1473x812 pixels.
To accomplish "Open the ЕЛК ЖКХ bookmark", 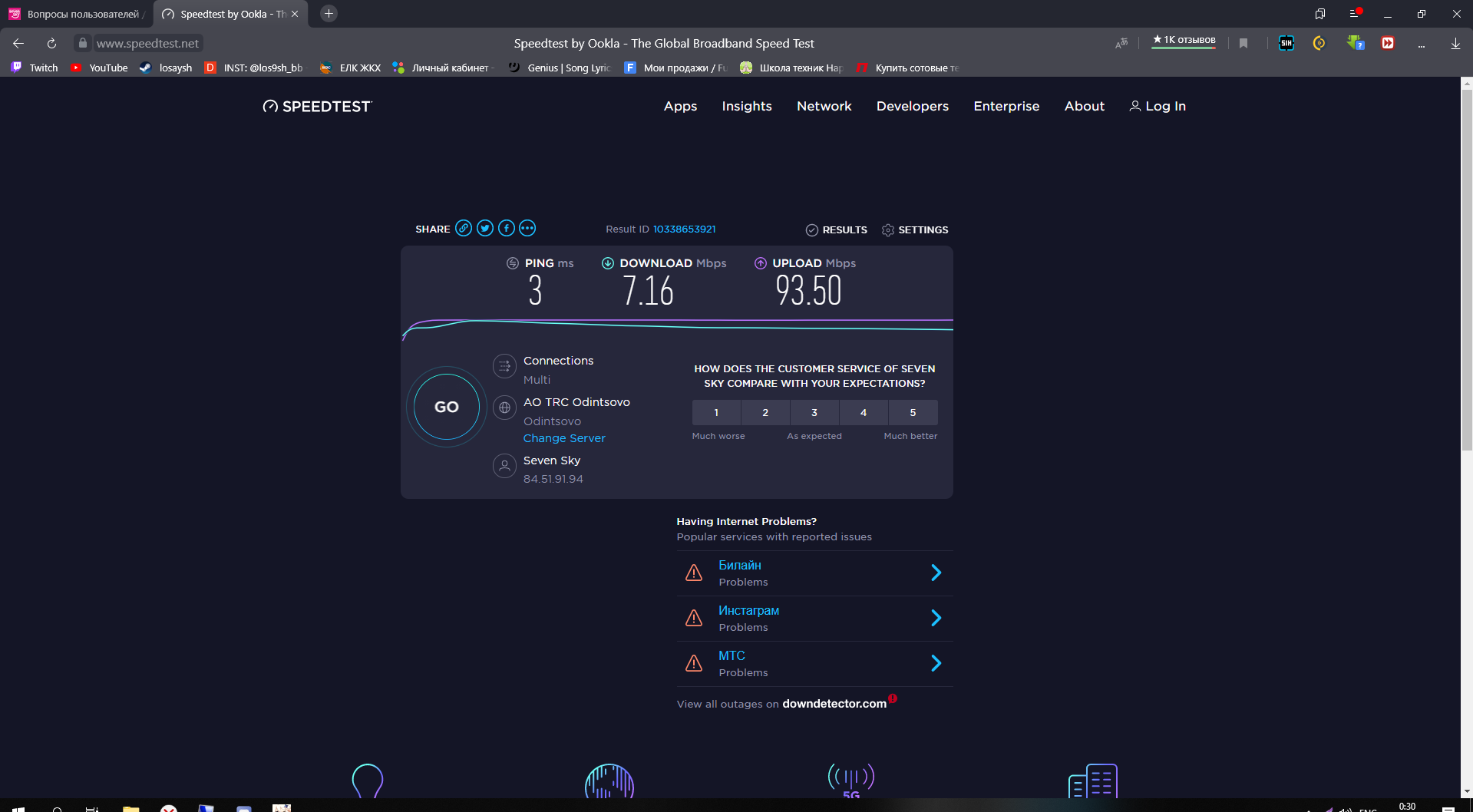I will 350,68.
